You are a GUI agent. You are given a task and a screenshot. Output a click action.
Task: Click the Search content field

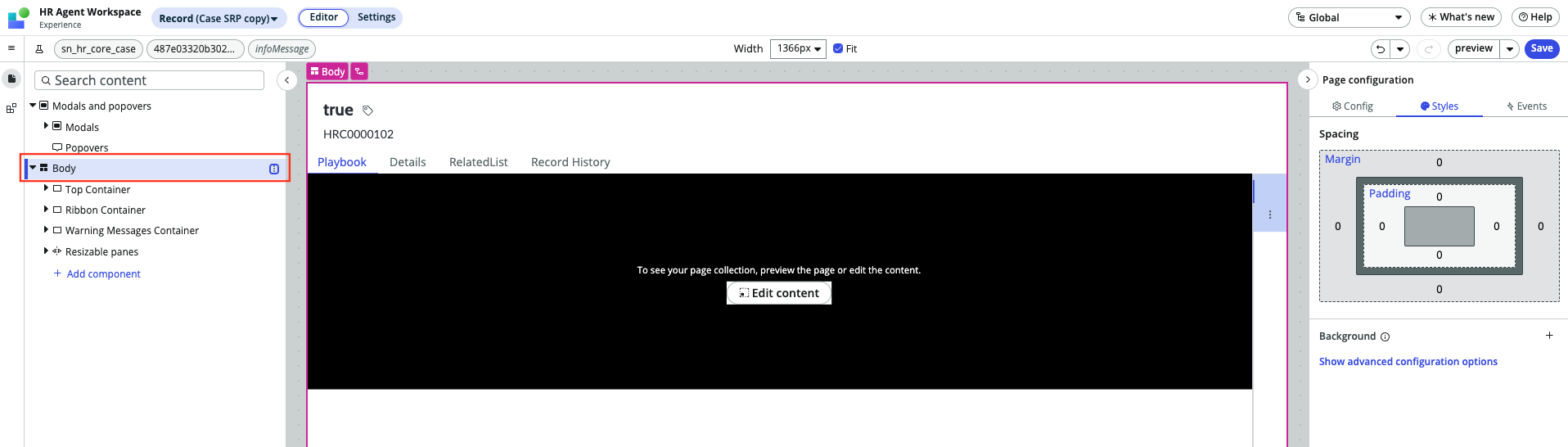point(149,80)
